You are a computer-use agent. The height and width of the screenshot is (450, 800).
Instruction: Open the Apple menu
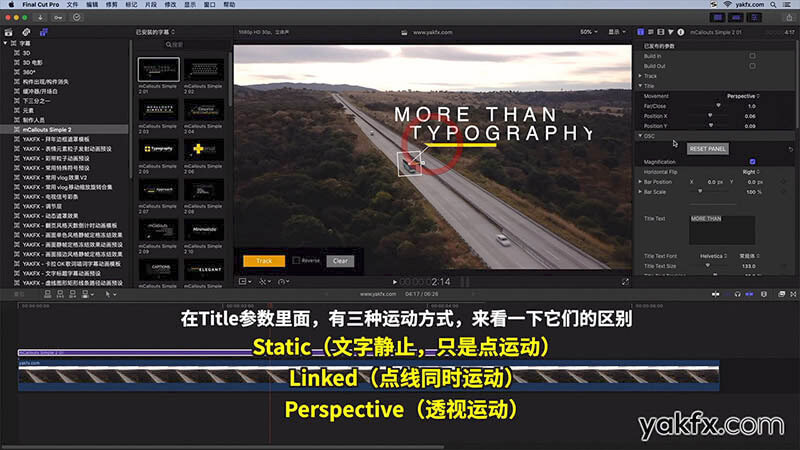coord(11,5)
